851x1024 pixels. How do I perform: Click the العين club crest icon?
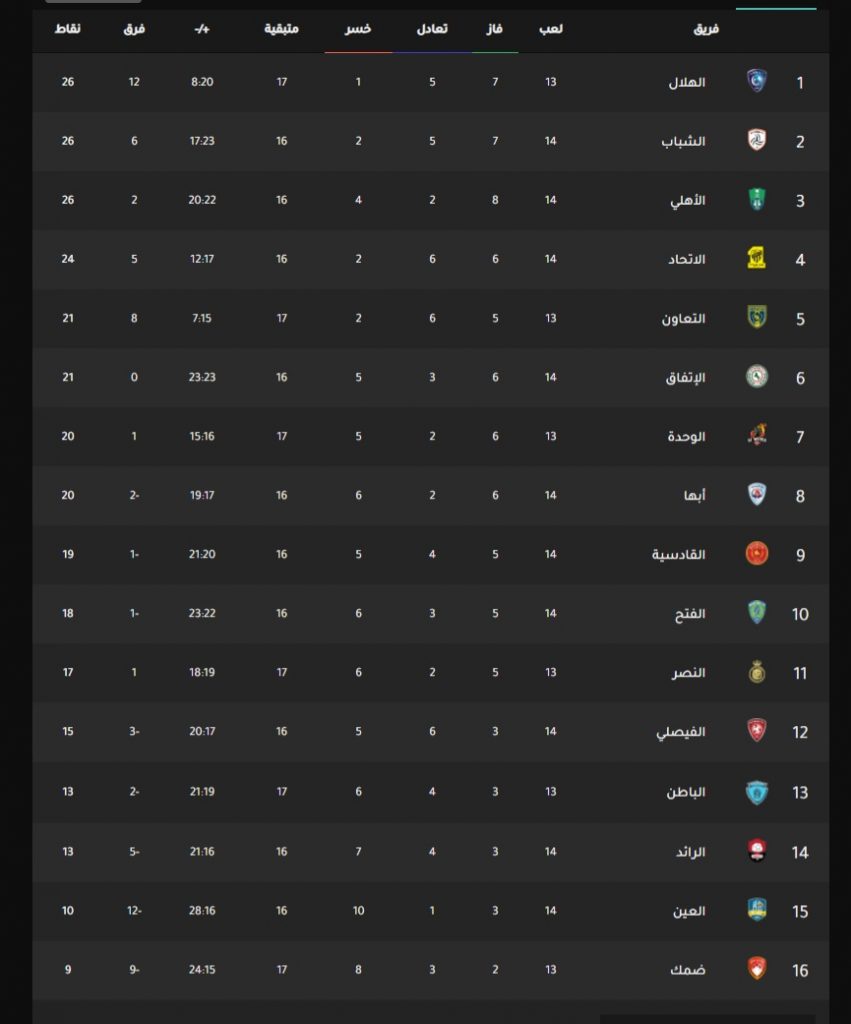point(757,910)
